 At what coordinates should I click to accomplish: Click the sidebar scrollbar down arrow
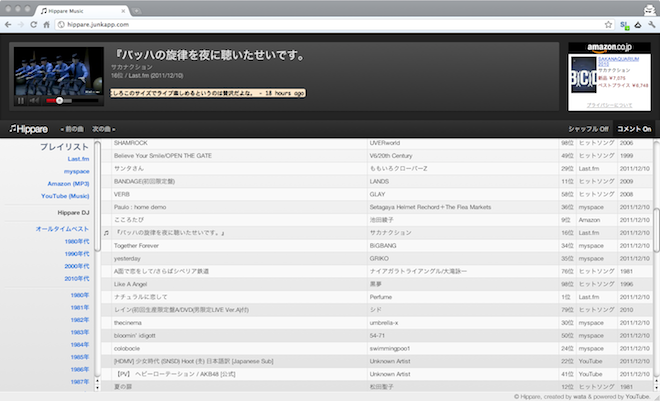coord(98,388)
